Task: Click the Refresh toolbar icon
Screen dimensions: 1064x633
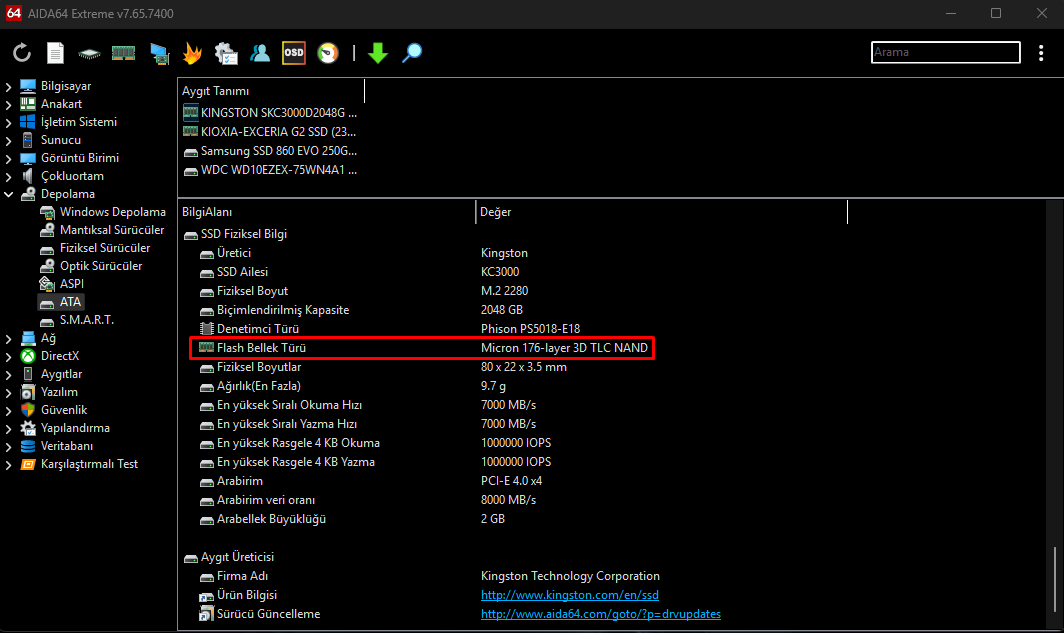Action: (22, 53)
